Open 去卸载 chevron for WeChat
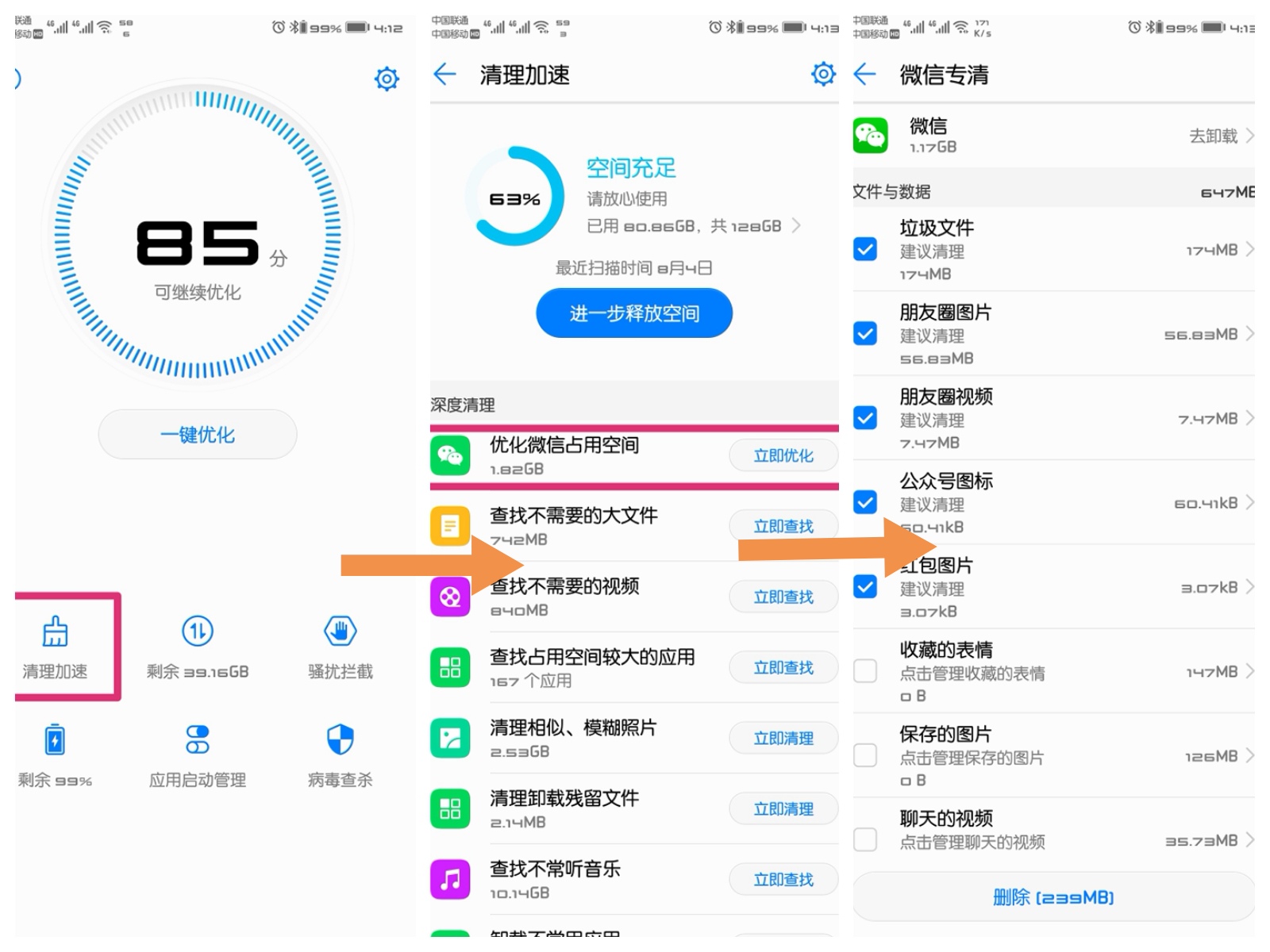1270x952 pixels. tap(1249, 136)
